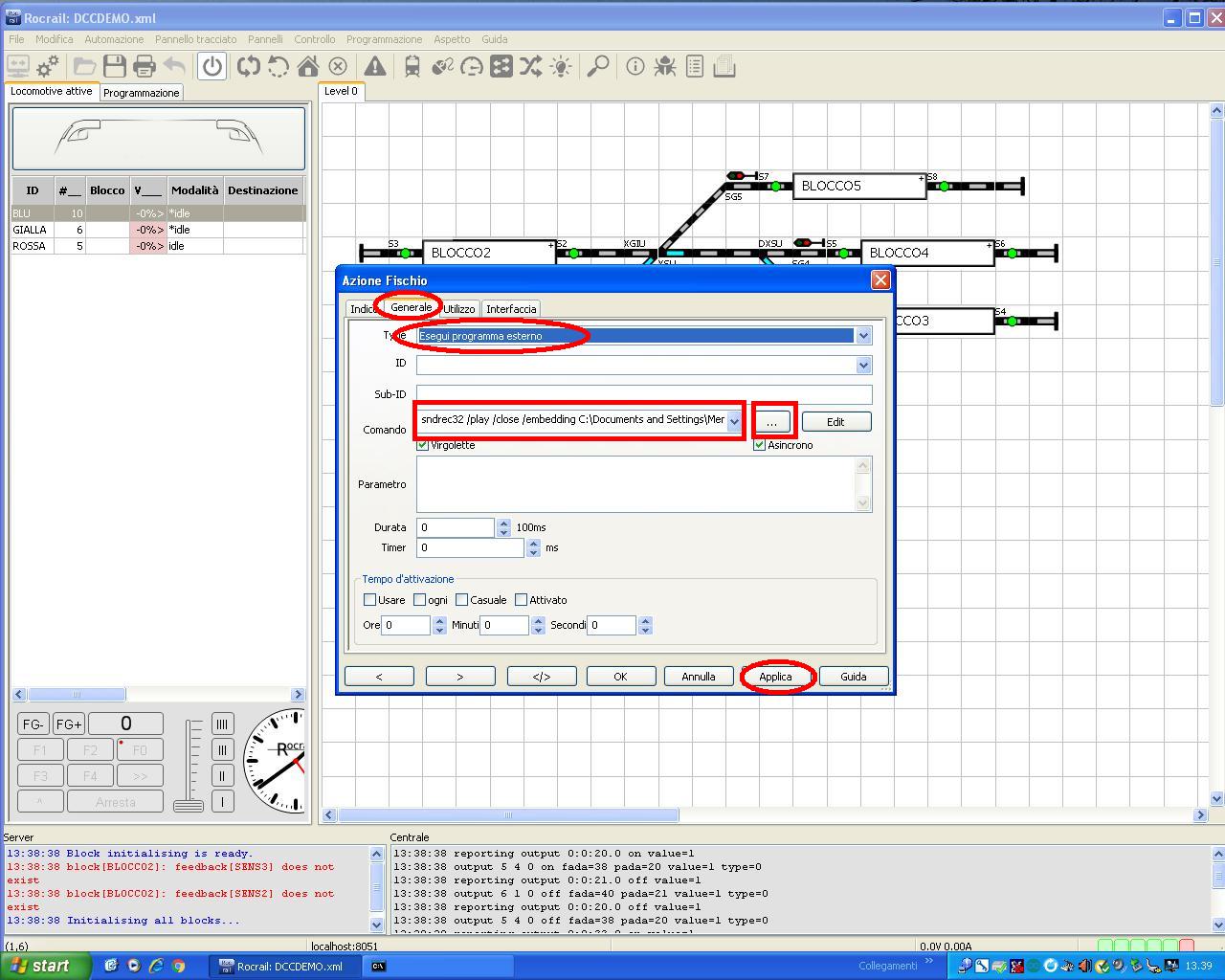Click the connect to server monitor icon
This screenshot has height=980, width=1225.
(x=18, y=66)
